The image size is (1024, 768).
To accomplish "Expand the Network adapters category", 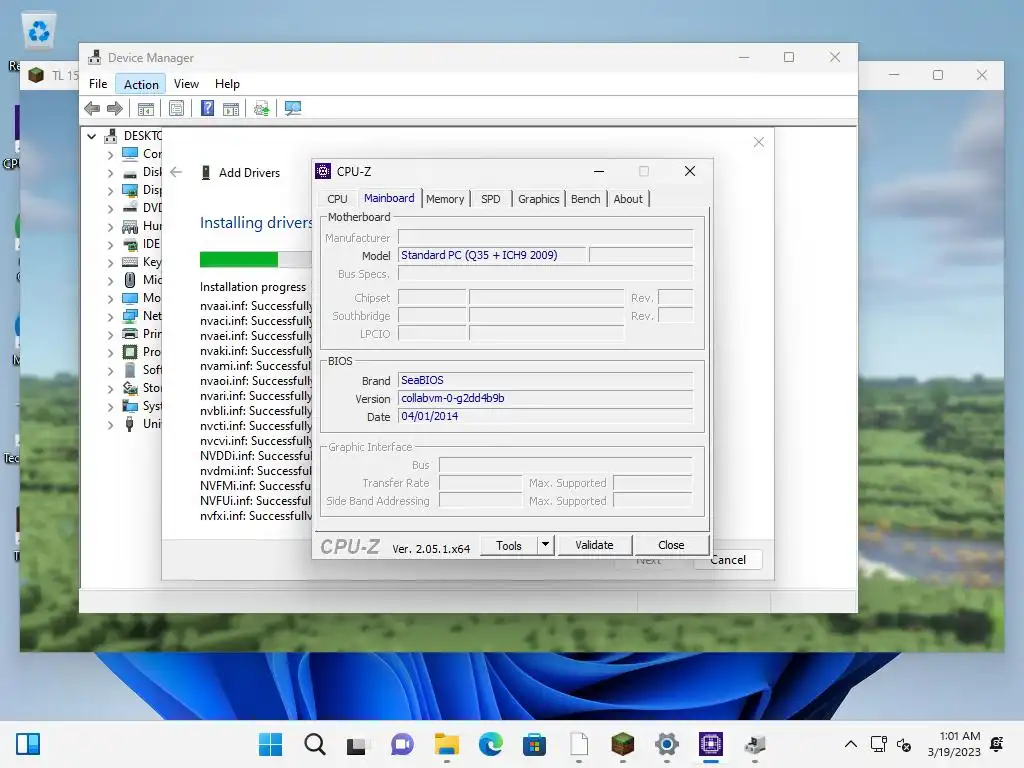I will click(110, 317).
